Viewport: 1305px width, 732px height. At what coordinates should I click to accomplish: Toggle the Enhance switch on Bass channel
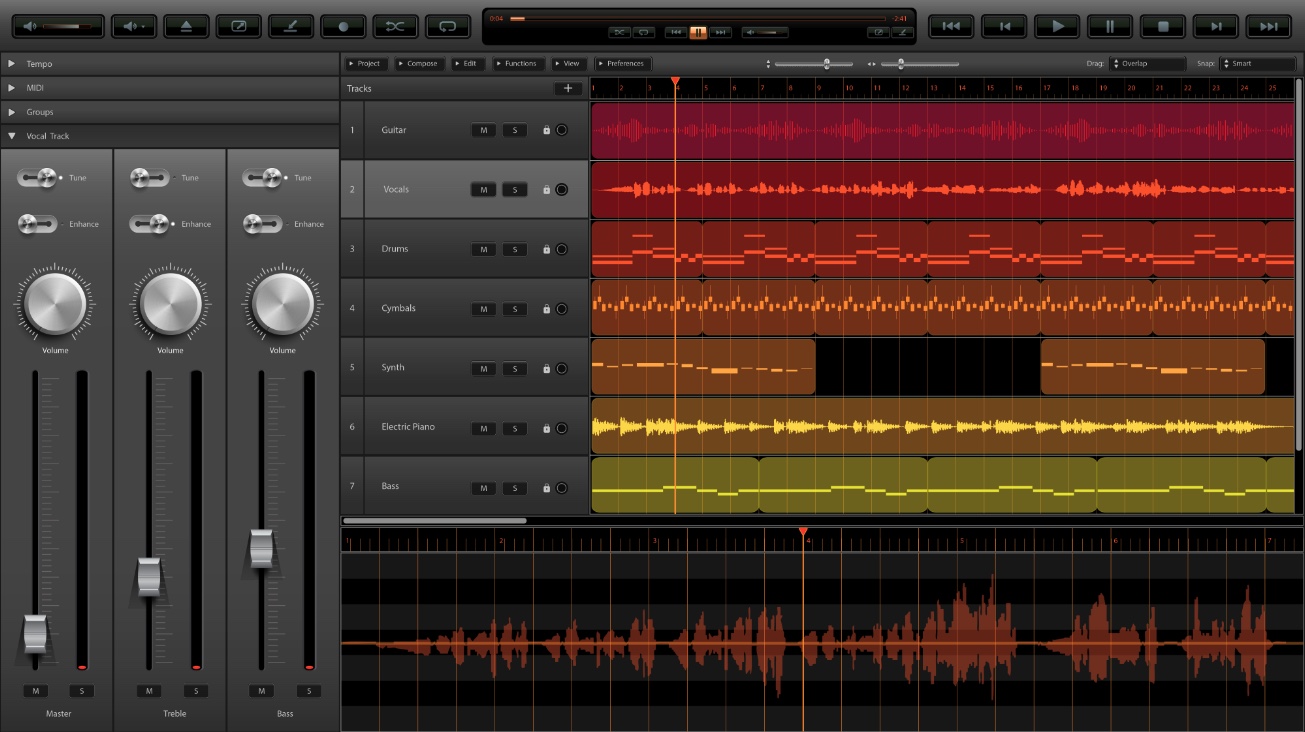263,224
